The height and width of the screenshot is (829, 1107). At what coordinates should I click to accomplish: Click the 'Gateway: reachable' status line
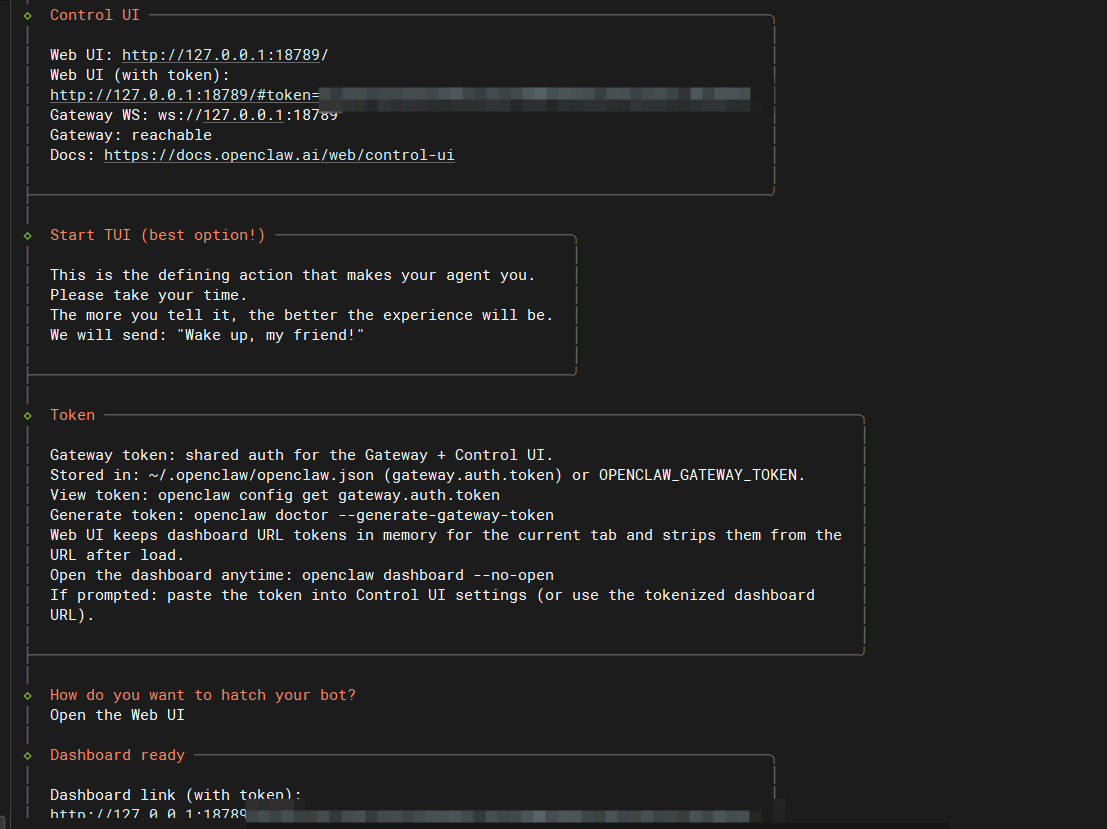(131, 135)
